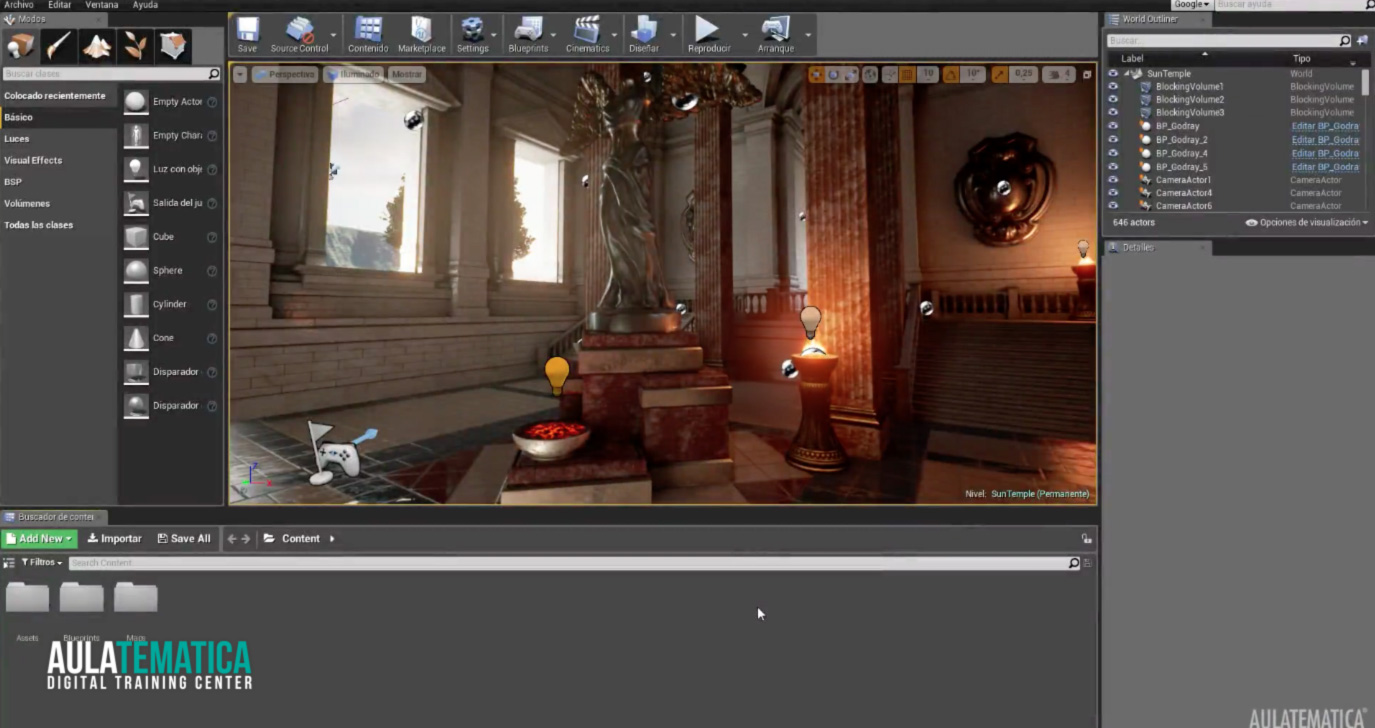Select the Cylinder primitive in place list
The image size is (1375, 728).
coord(171,304)
